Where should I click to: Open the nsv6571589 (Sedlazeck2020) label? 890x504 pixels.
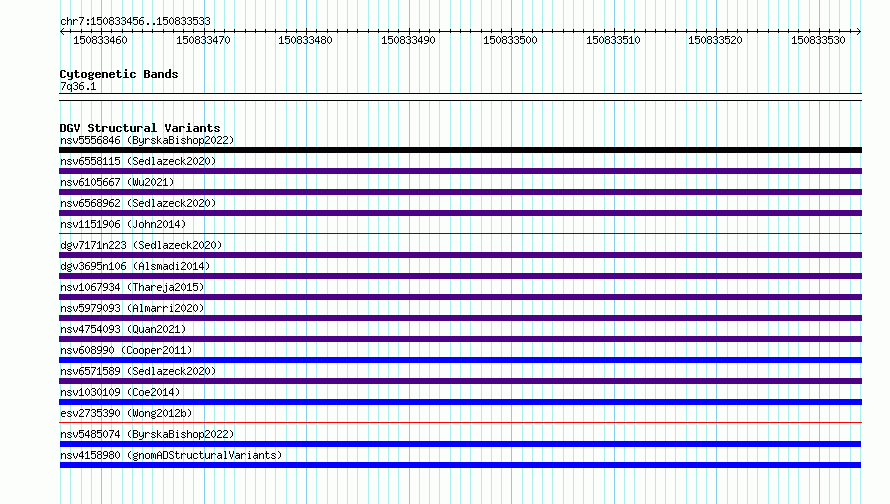tap(138, 371)
